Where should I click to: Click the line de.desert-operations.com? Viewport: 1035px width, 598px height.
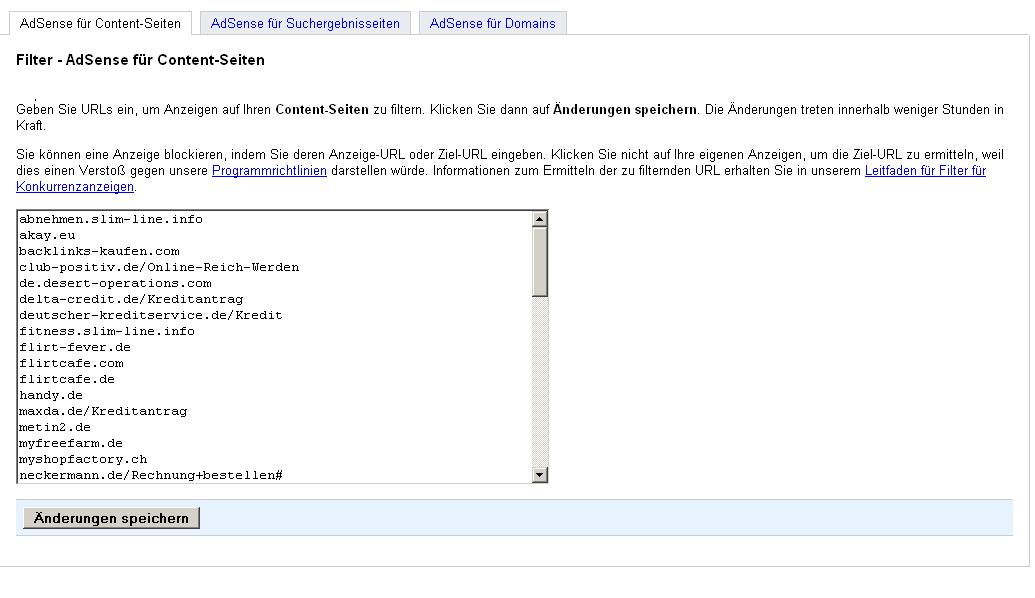pos(116,283)
